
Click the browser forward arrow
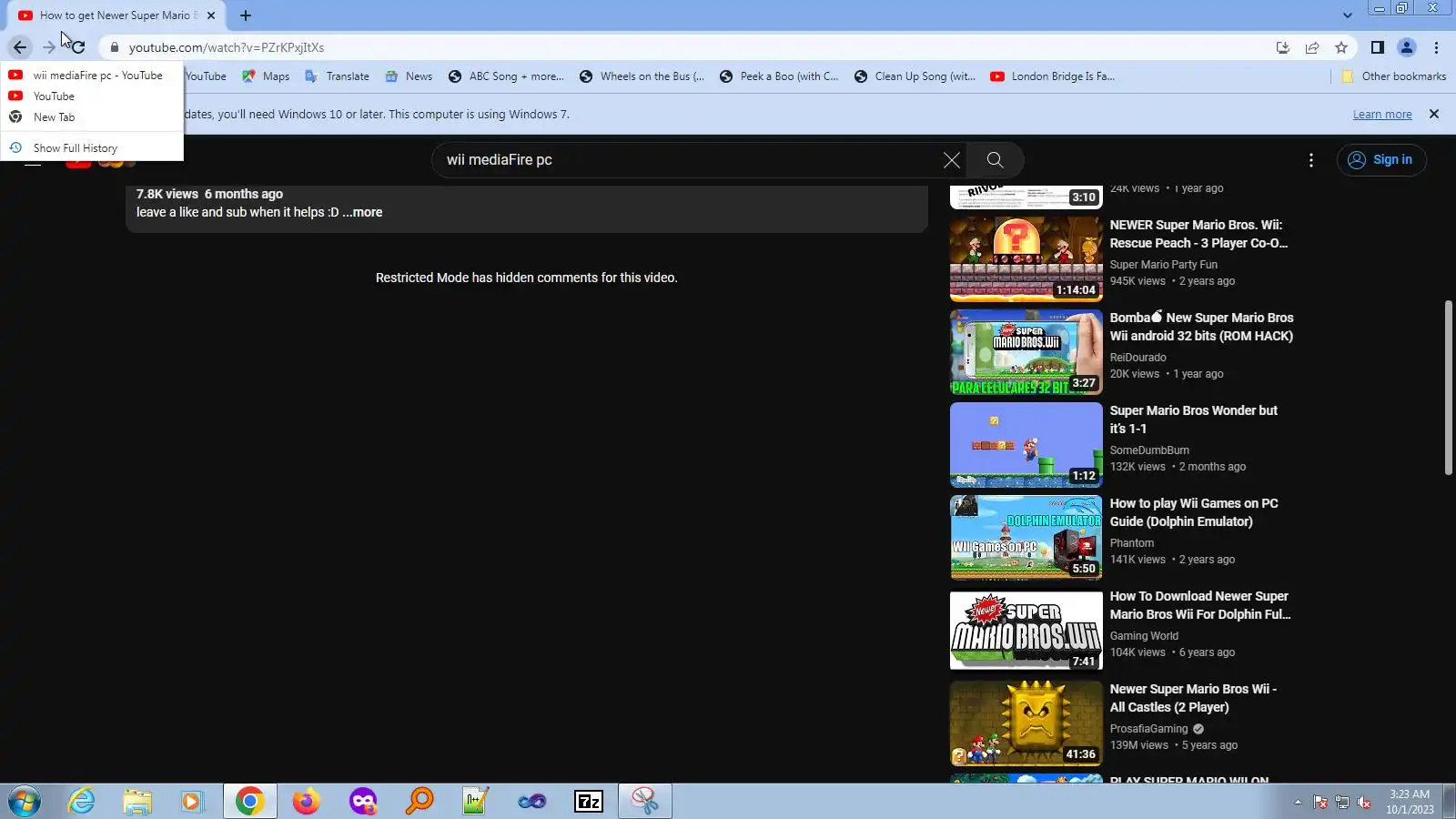(49, 47)
